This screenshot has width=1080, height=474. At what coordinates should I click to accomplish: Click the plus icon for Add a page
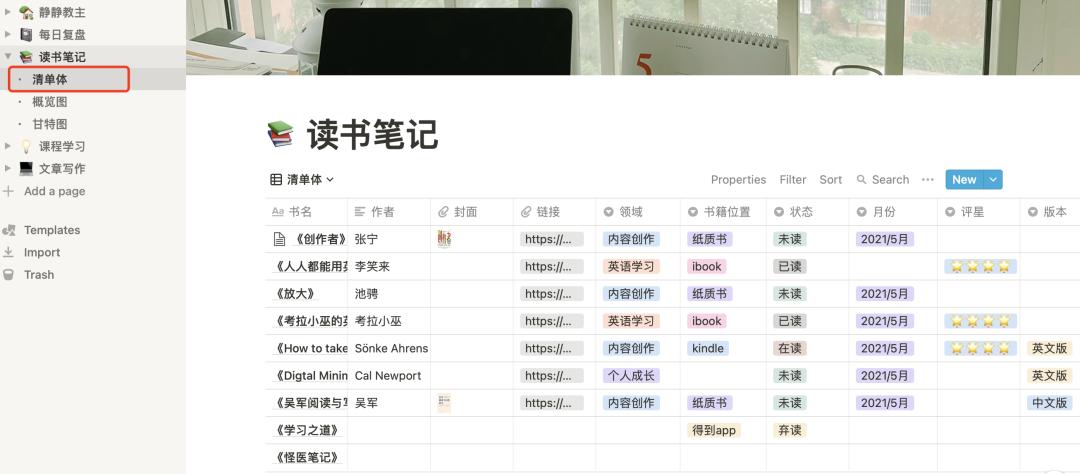[8, 191]
